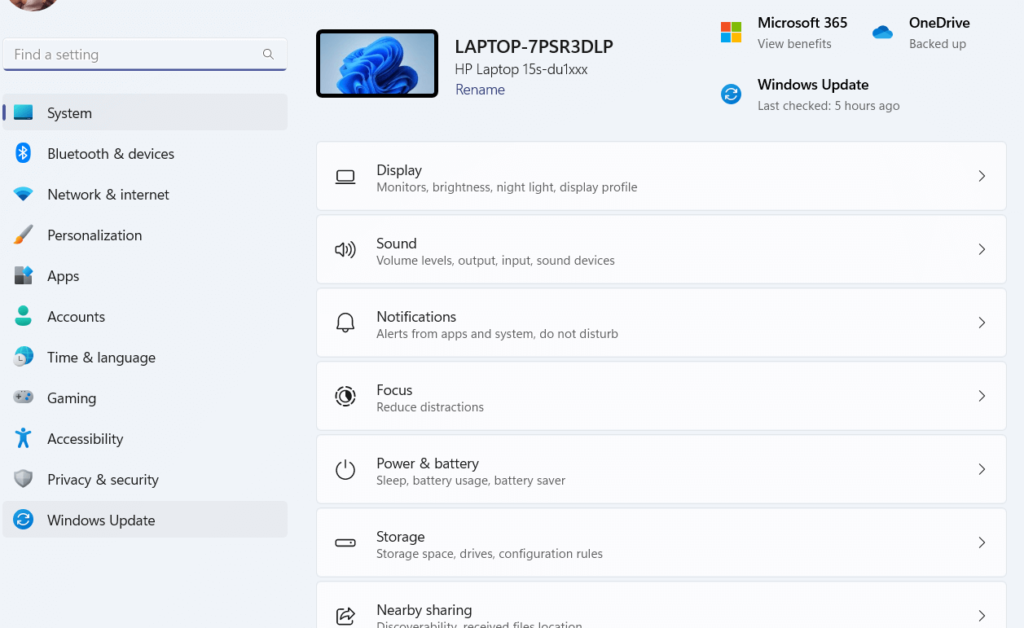Go to Bluetooth & devices
The image size is (1024, 628).
click(145, 153)
